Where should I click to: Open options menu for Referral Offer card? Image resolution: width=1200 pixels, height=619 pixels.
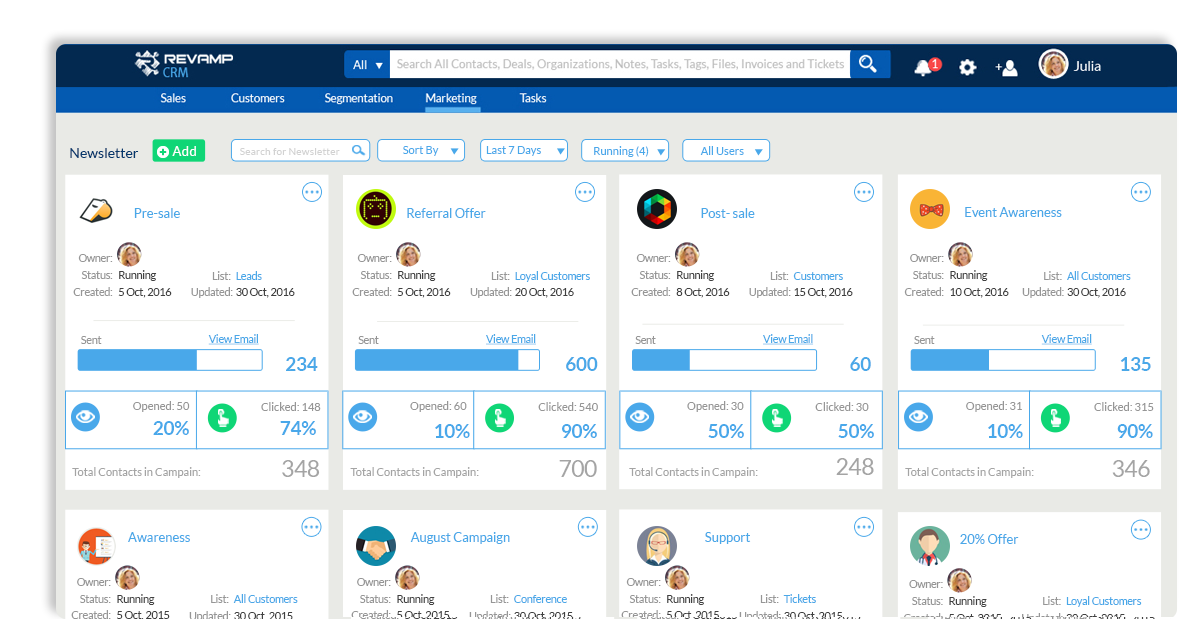click(586, 192)
